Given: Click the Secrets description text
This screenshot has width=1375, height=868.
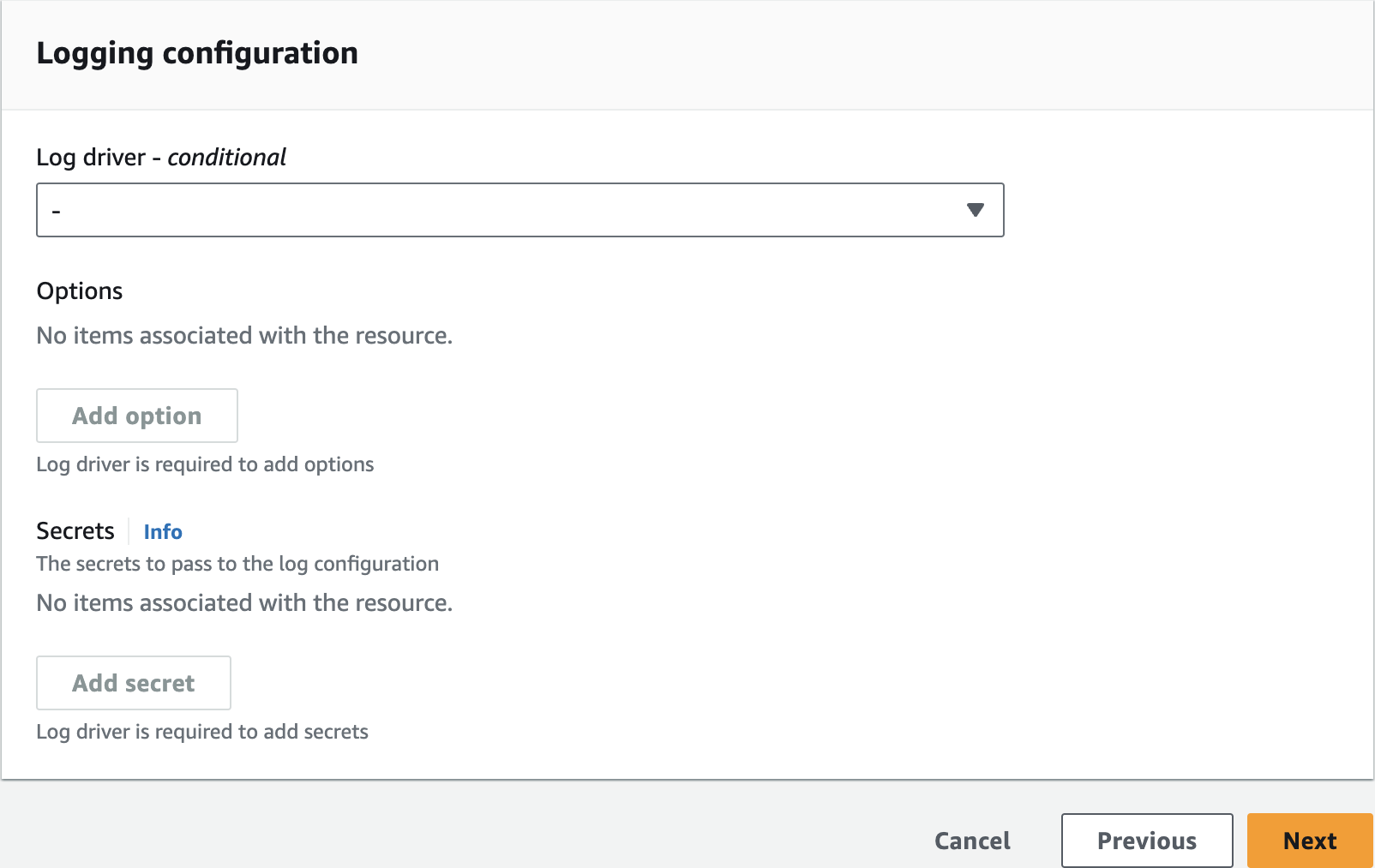Looking at the screenshot, I should 237,564.
